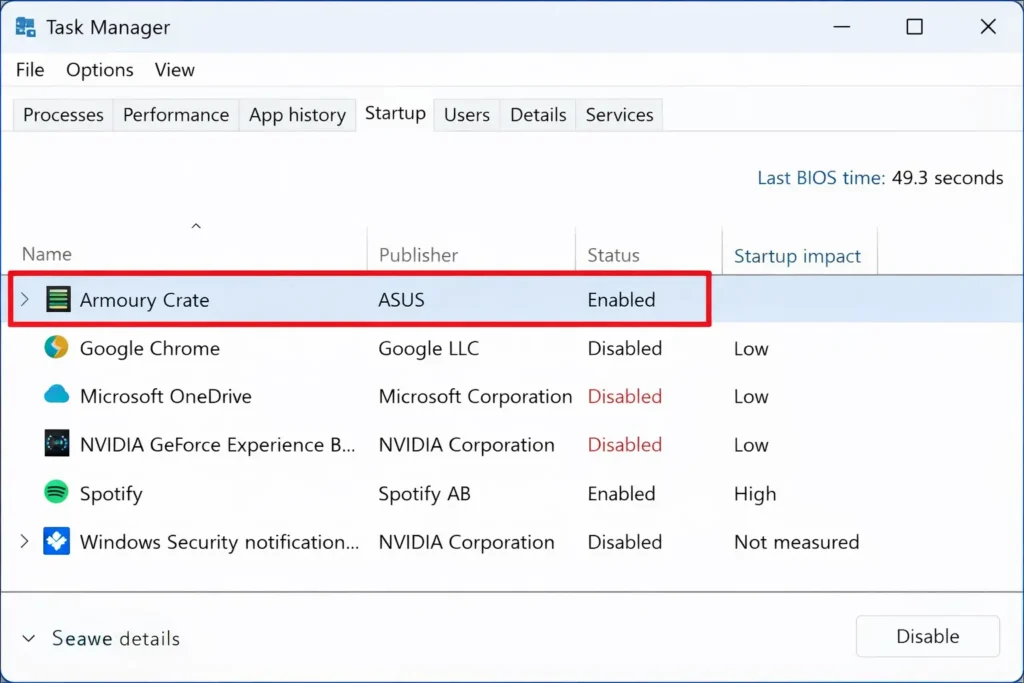Image resolution: width=1024 pixels, height=683 pixels.
Task: Click the Armoury Crate app icon
Action: point(57,299)
